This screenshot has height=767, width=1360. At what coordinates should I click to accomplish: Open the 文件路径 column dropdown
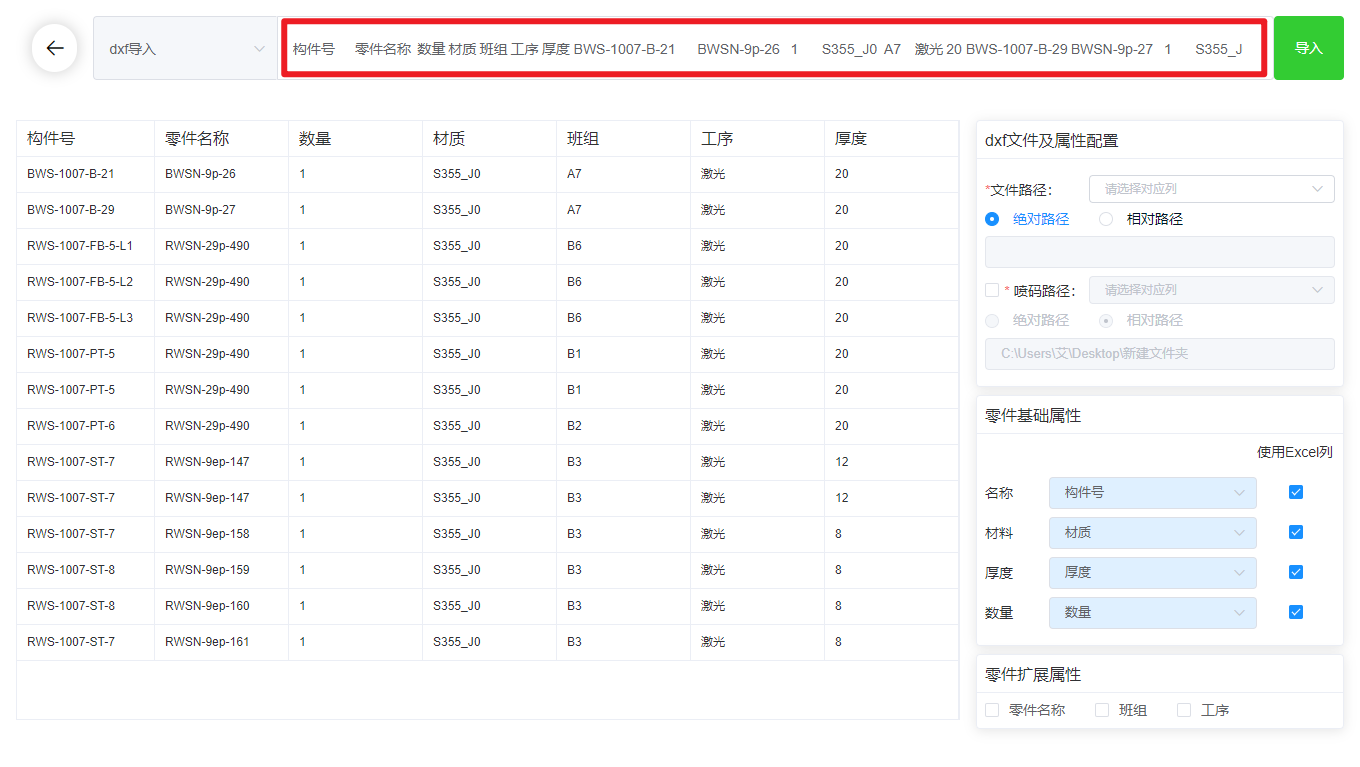(1211, 188)
